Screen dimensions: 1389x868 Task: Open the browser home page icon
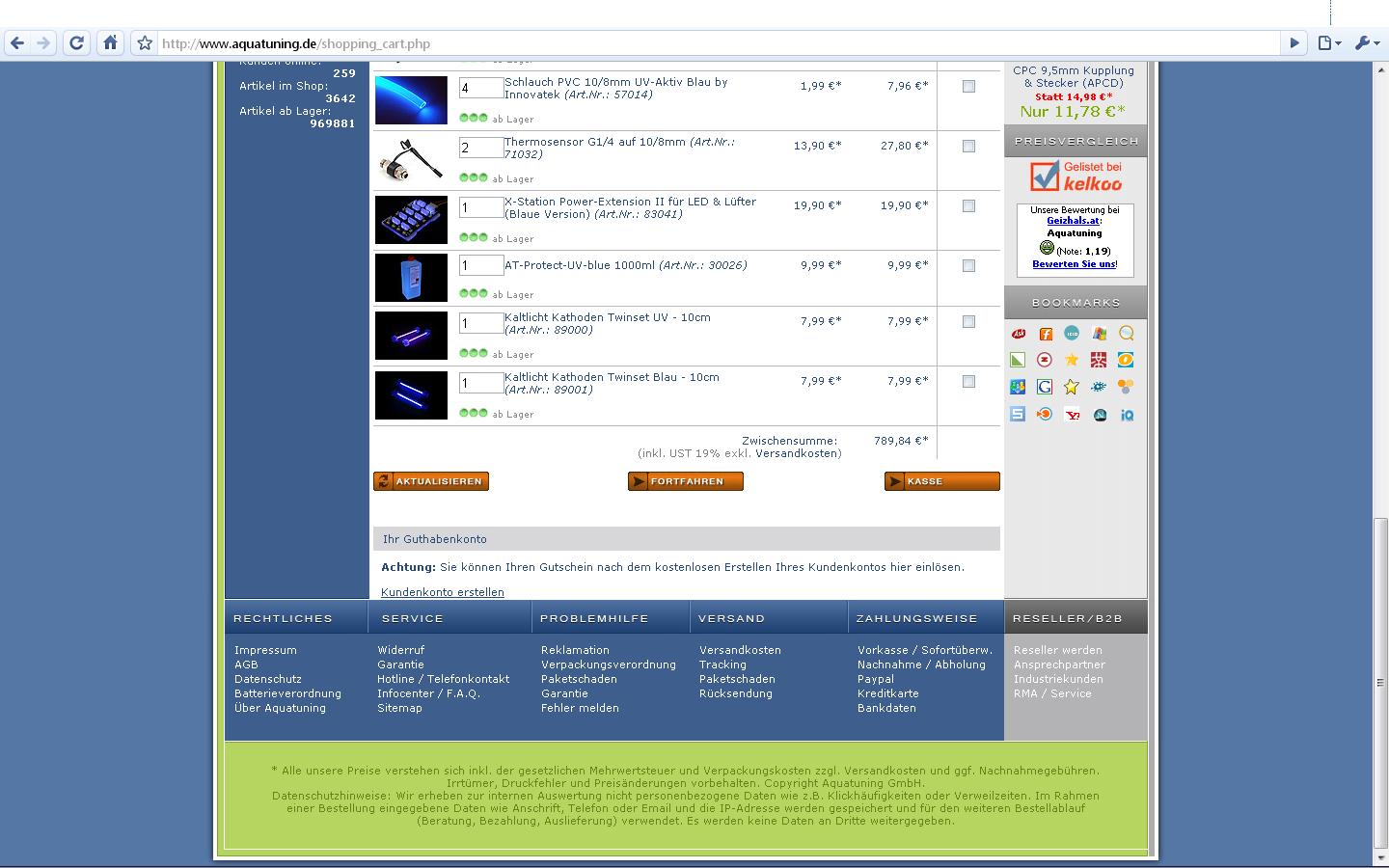point(110,42)
